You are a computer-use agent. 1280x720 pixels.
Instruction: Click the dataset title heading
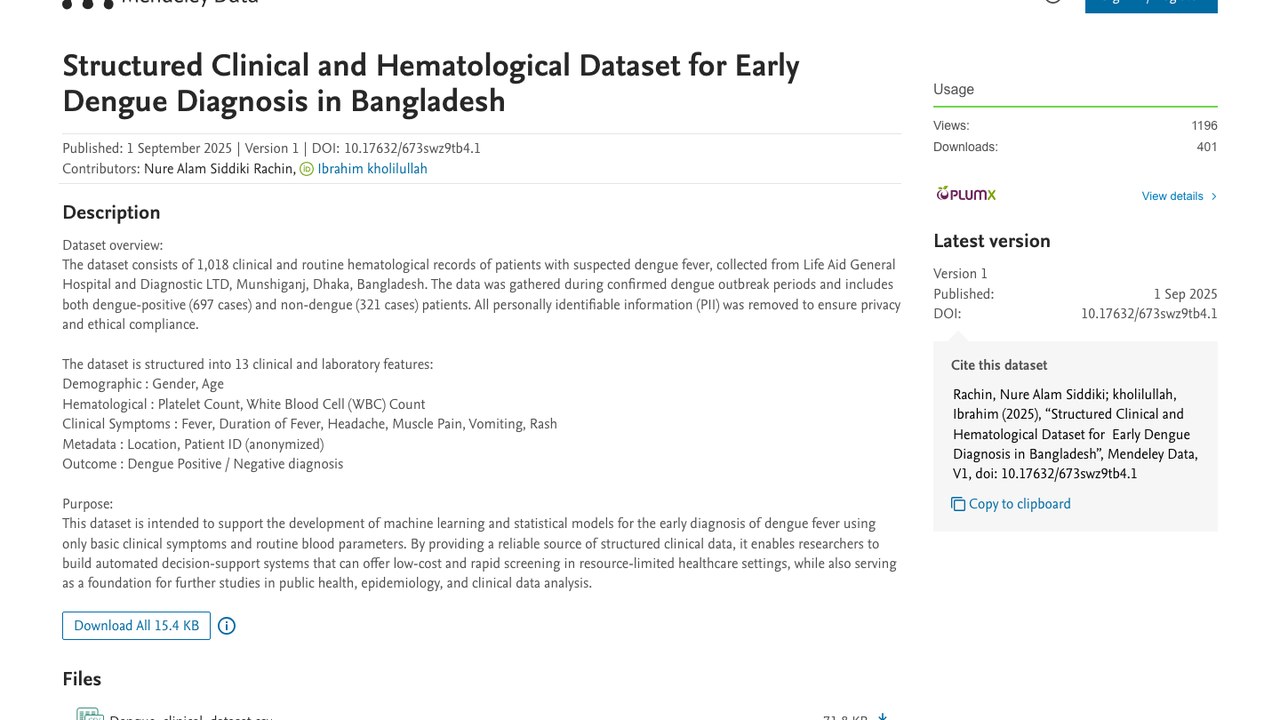point(431,84)
